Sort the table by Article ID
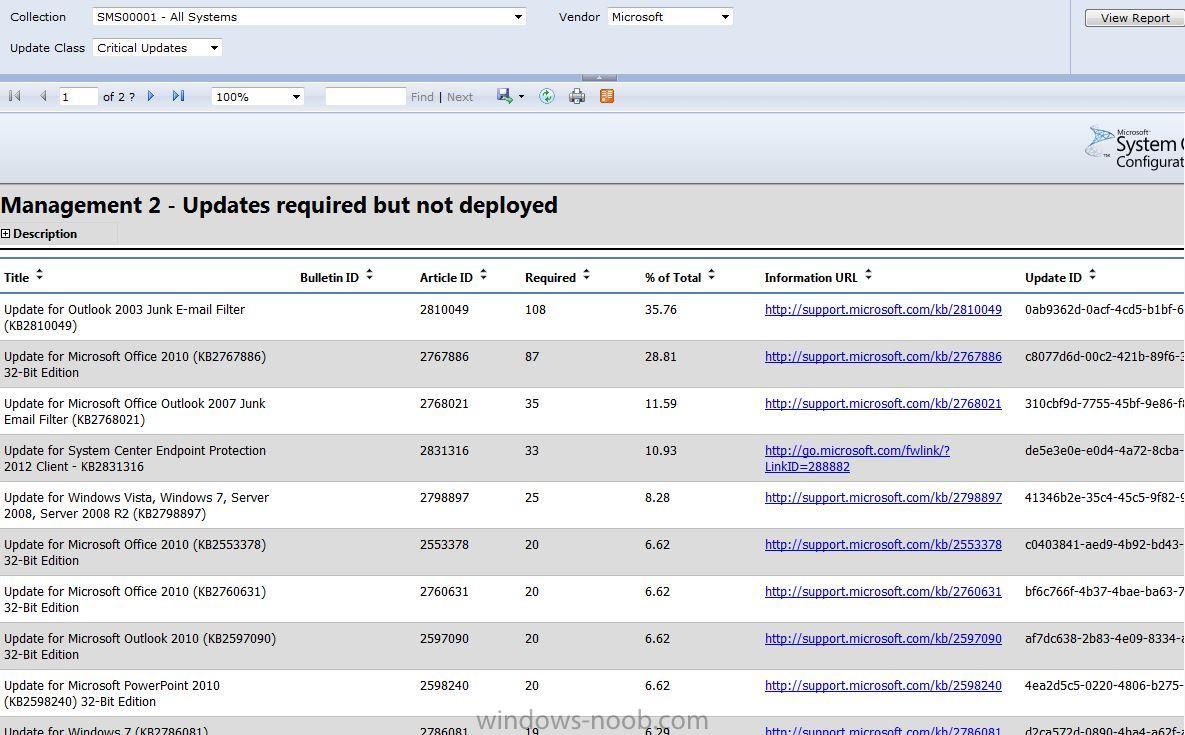This screenshot has height=735, width=1185. (x=484, y=276)
